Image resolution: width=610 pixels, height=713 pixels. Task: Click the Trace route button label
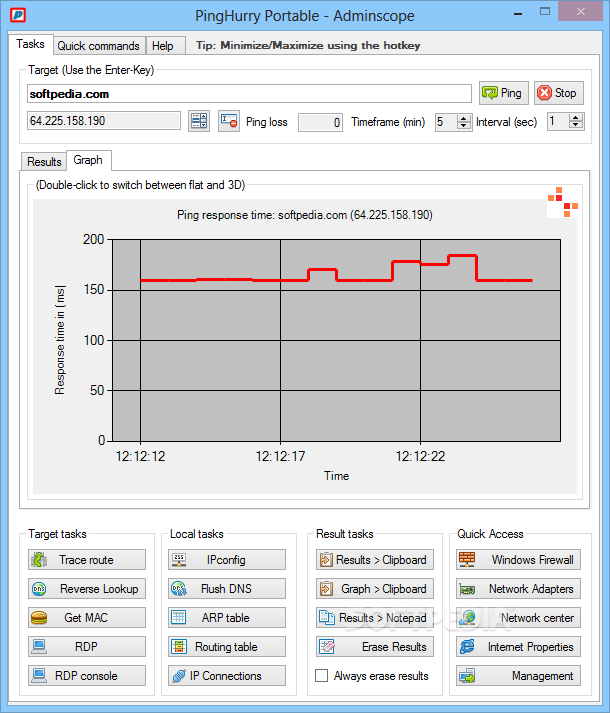pyautogui.click(x=86, y=560)
